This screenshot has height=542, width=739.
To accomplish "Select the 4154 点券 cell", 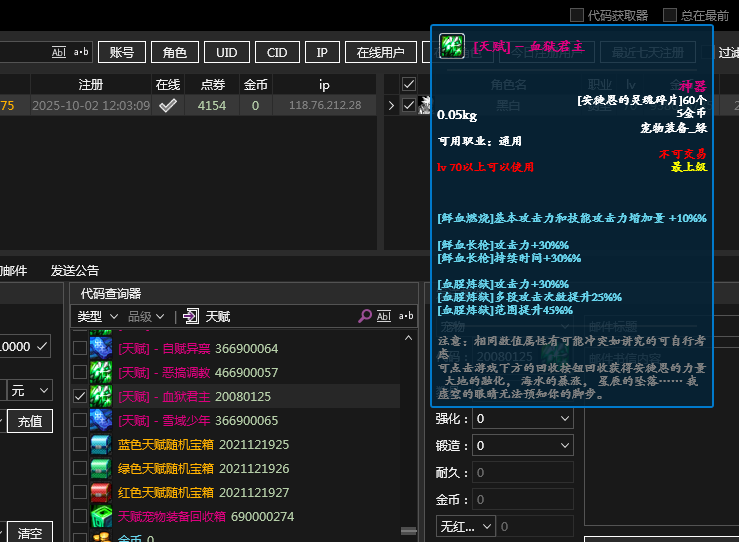I will click(x=212, y=106).
